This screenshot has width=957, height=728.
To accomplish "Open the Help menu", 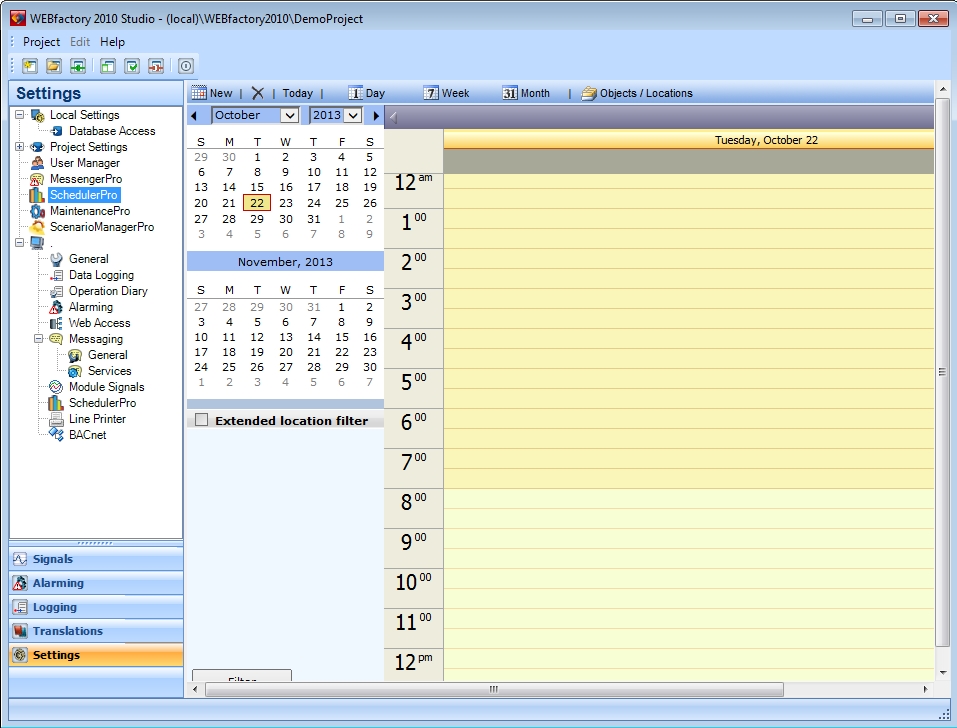I will pyautogui.click(x=112, y=42).
